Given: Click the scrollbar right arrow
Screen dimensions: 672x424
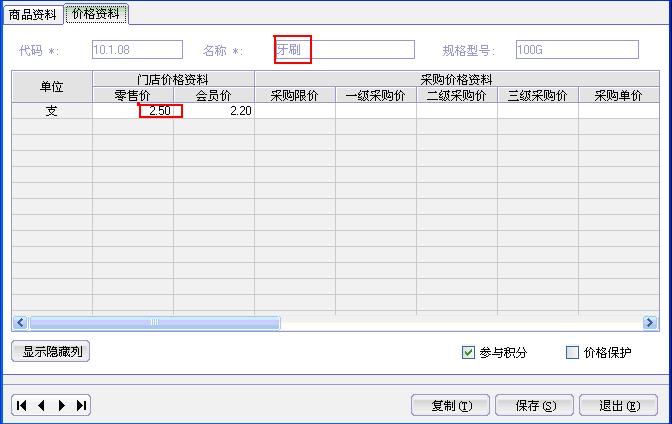Looking at the screenshot, I should pos(650,322).
